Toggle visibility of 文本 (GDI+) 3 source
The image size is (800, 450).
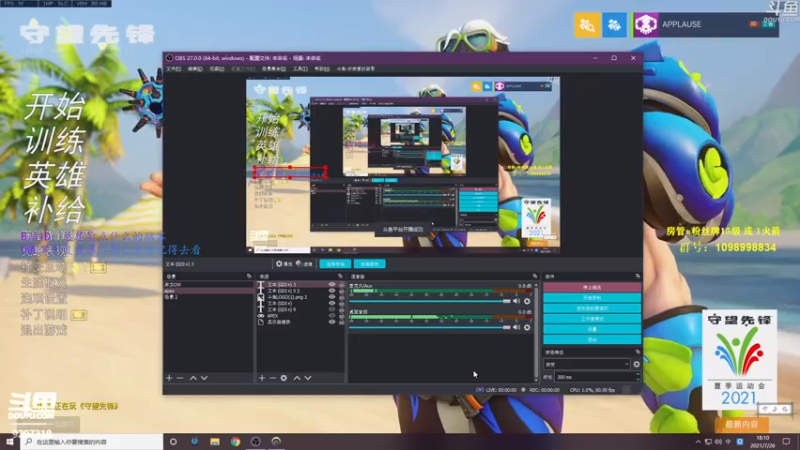click(332, 285)
